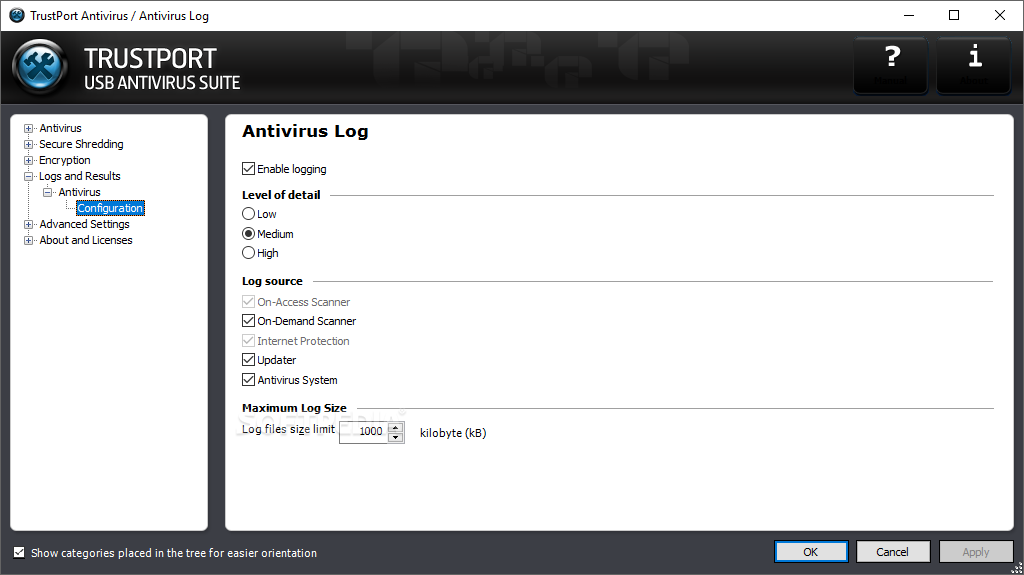The height and width of the screenshot is (575, 1024).
Task: Close the TrustPort Antivirus window
Action: 1000,15
